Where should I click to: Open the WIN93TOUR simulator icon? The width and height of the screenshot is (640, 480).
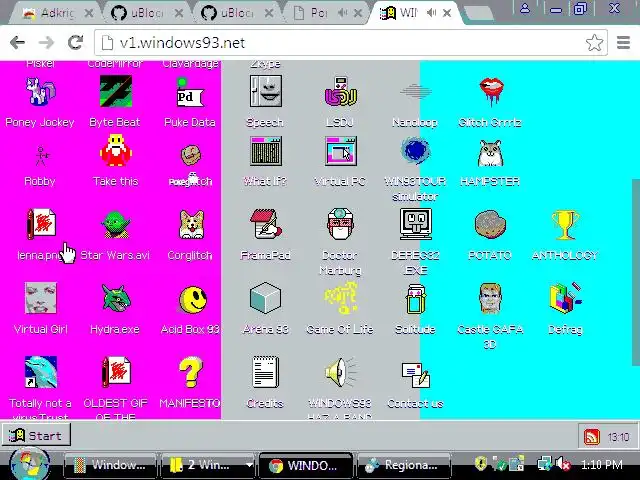pos(416,151)
